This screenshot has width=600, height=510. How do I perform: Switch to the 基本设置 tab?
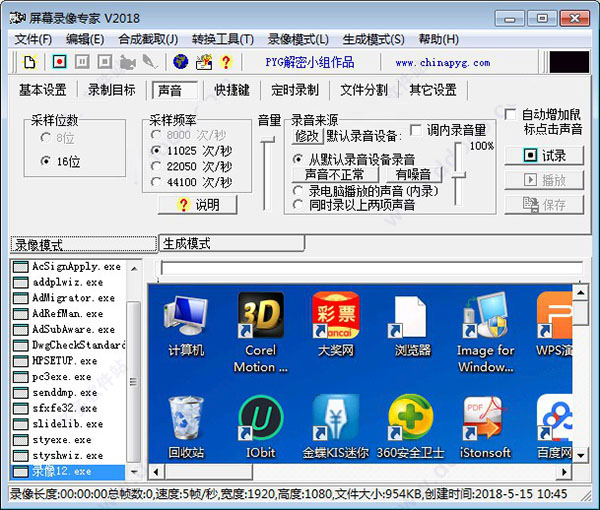click(42, 90)
